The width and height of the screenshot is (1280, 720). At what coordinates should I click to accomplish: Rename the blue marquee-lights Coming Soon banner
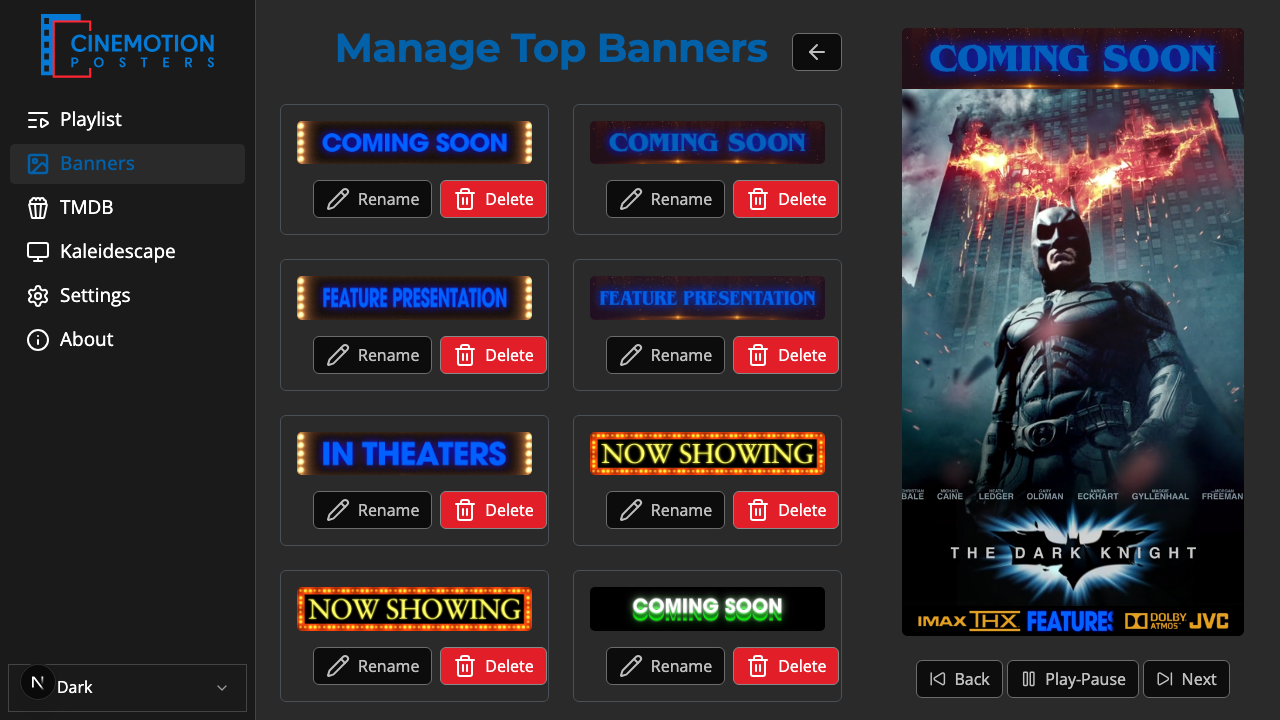click(x=372, y=199)
